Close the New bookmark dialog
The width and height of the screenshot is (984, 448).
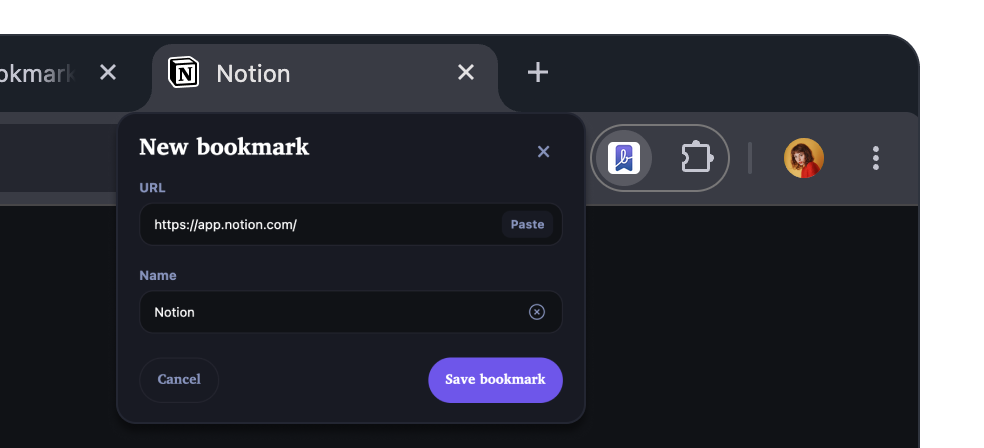click(543, 152)
